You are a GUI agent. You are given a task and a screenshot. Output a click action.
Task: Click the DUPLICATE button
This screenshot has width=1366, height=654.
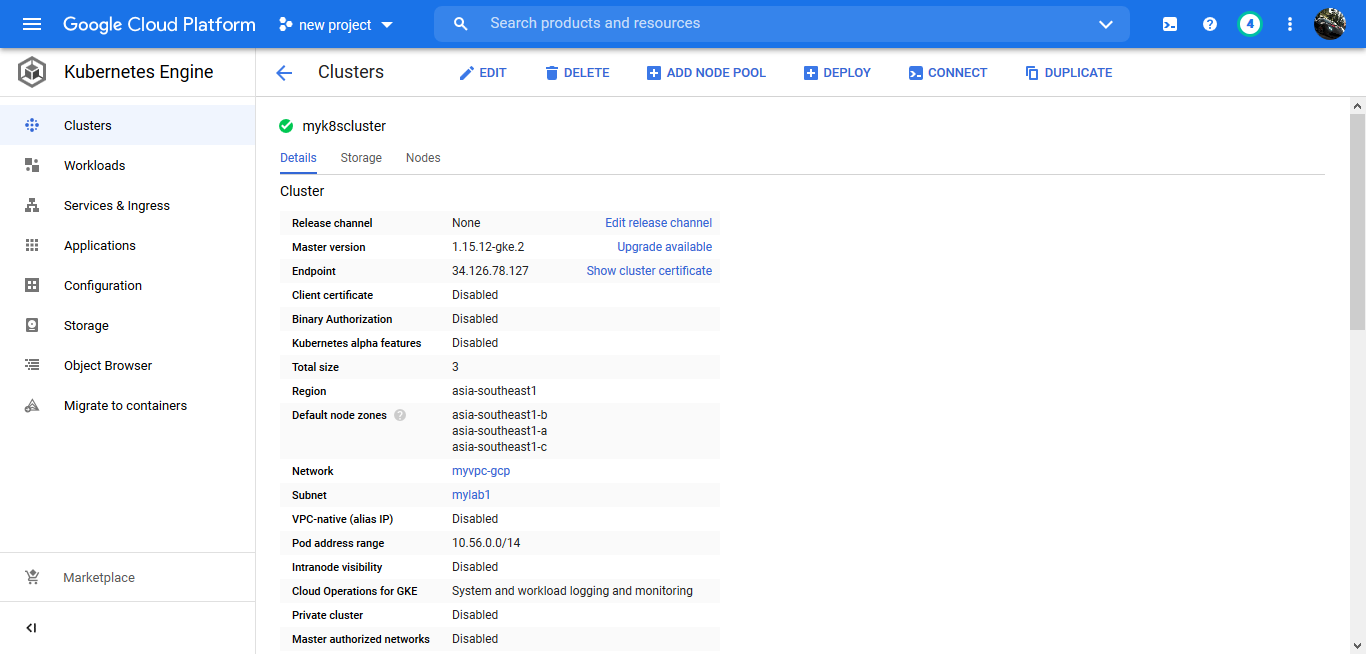(1068, 72)
